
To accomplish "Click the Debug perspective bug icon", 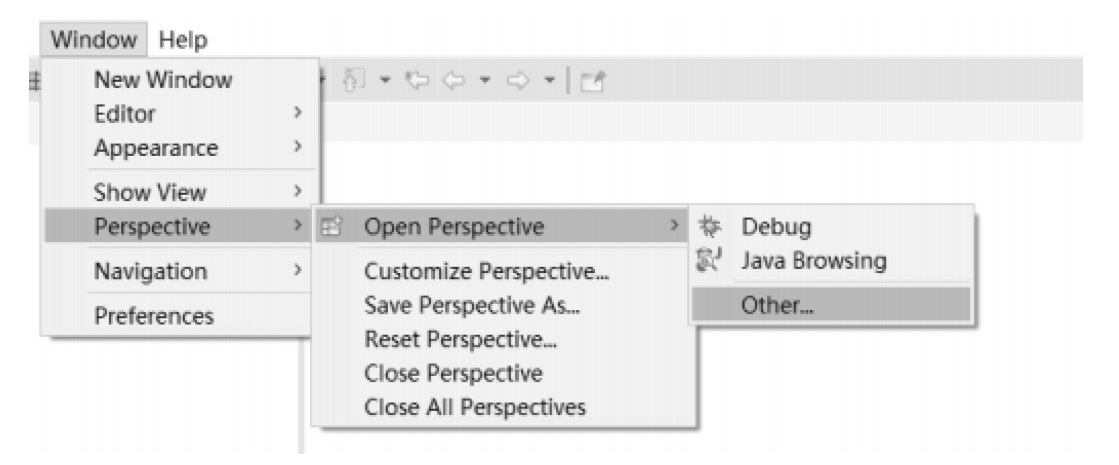I will (713, 228).
